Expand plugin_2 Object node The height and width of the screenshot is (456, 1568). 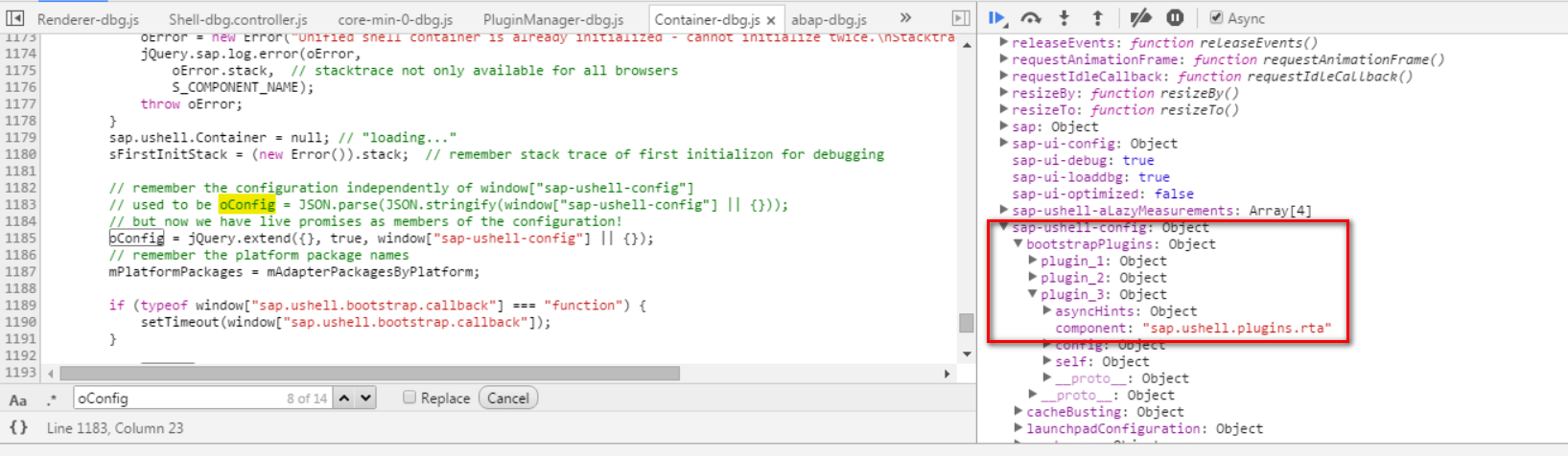[x=1033, y=278]
